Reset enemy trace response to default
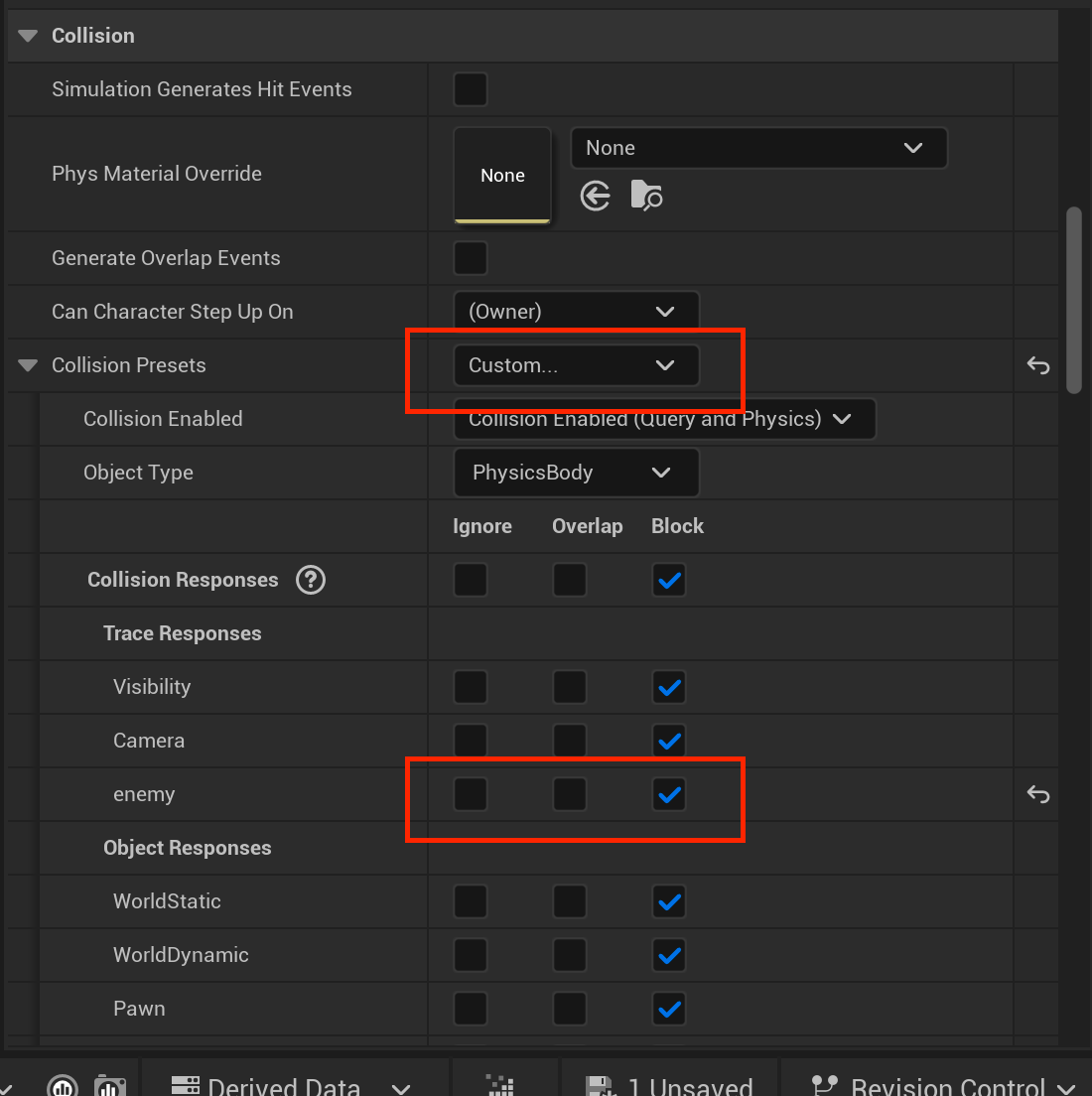Image resolution: width=1092 pixels, height=1096 pixels. tap(1038, 795)
